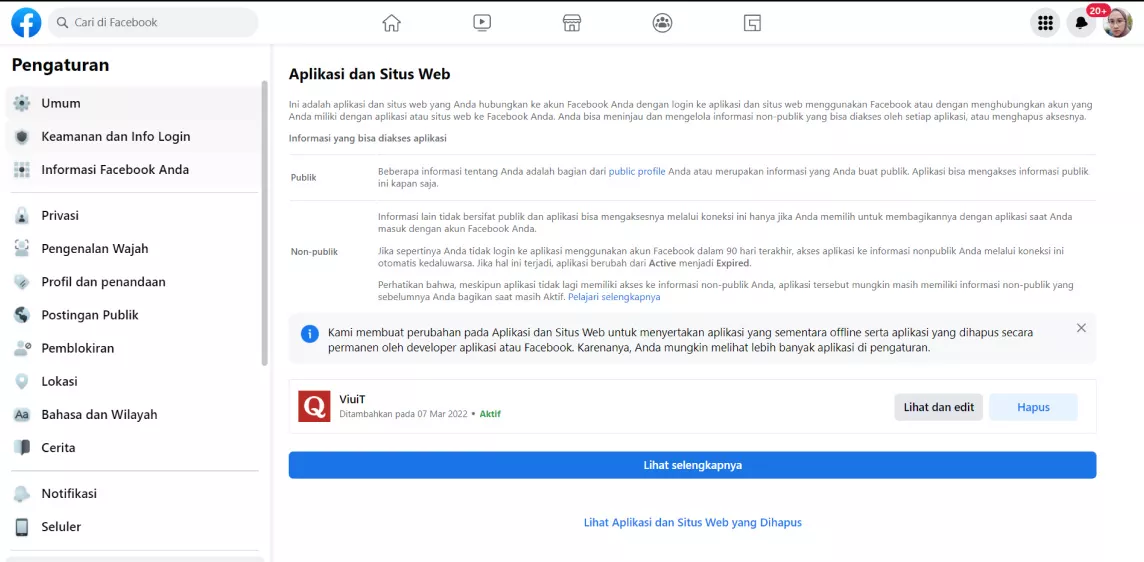Open Informasi Facebook Anda settings
Viewport: 1144px width, 562px height.
tap(133, 170)
